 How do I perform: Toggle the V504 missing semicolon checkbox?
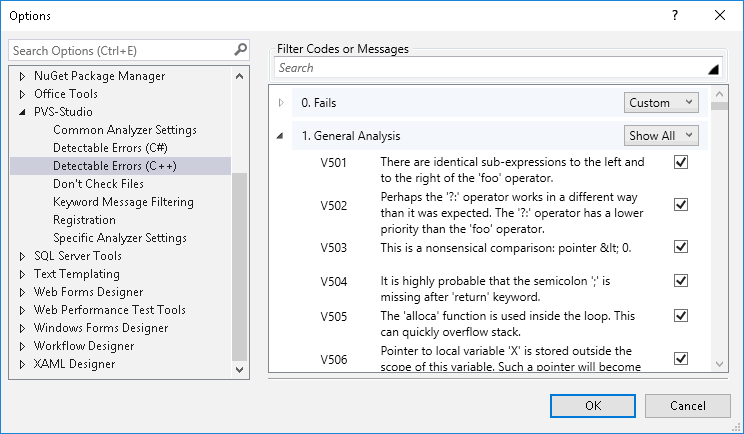(x=681, y=282)
